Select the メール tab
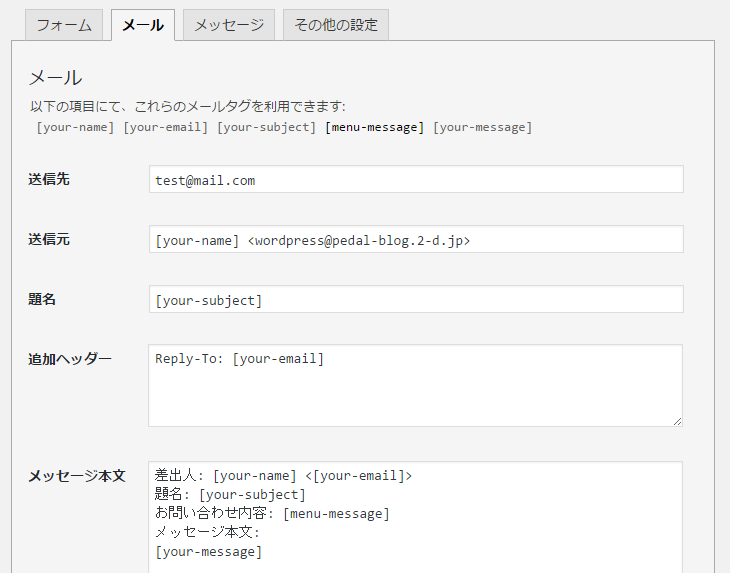 [143, 25]
